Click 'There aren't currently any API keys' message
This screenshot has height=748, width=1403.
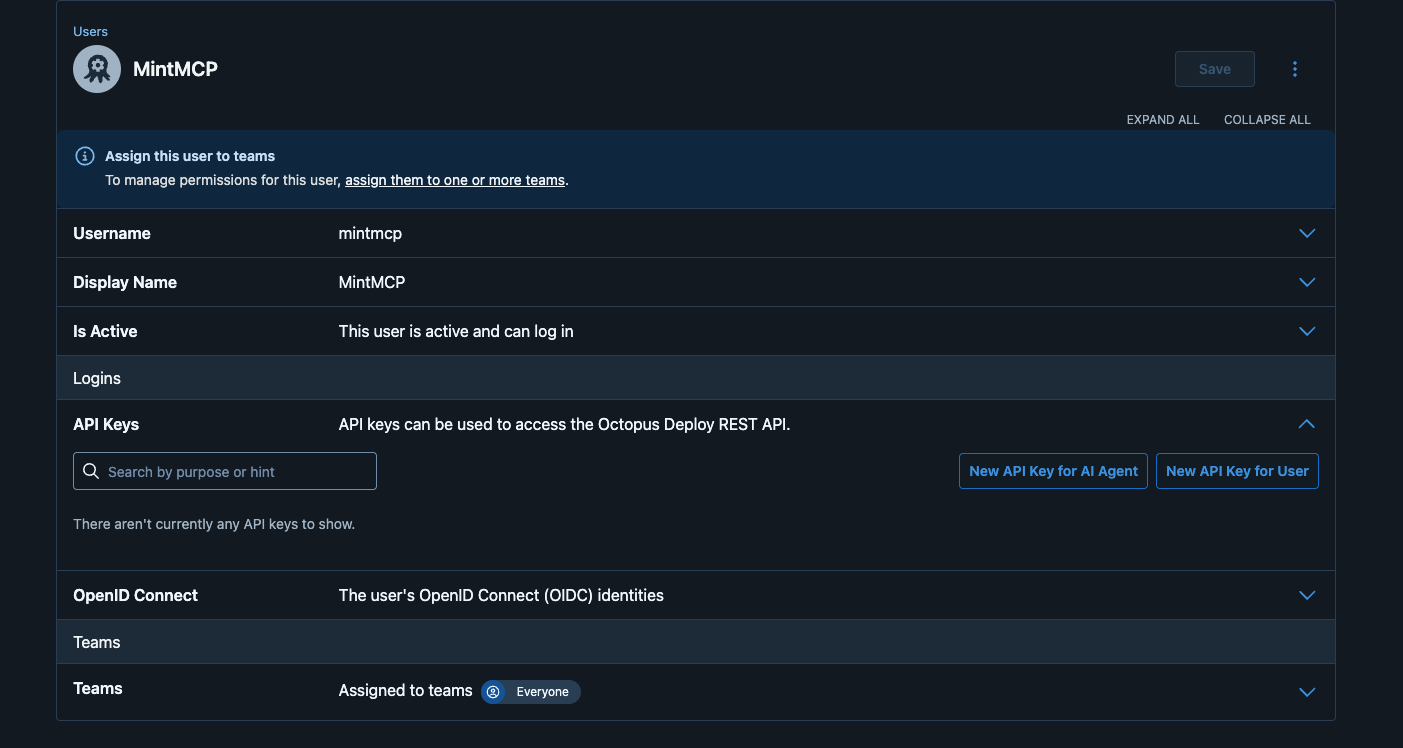tap(214, 524)
